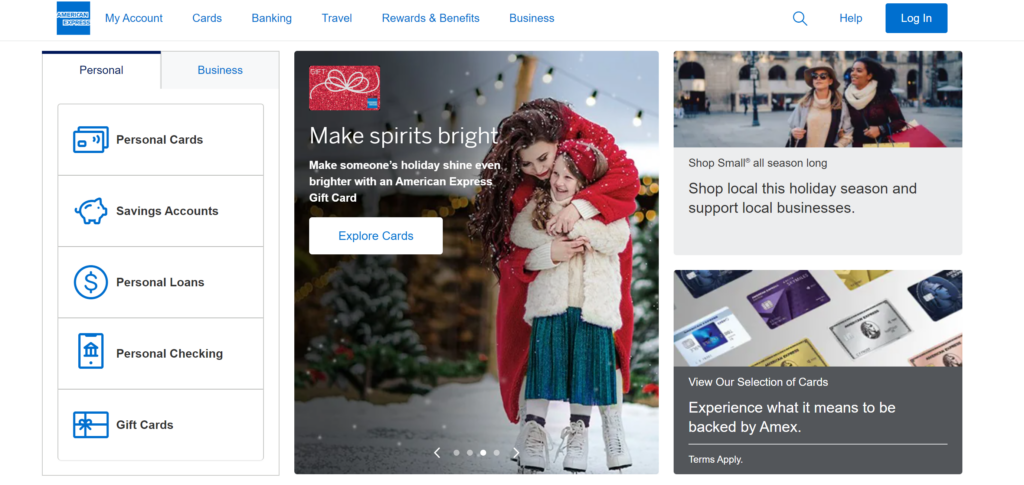
Task: Click the Gift Cards present icon
Action: pyautogui.click(x=91, y=425)
